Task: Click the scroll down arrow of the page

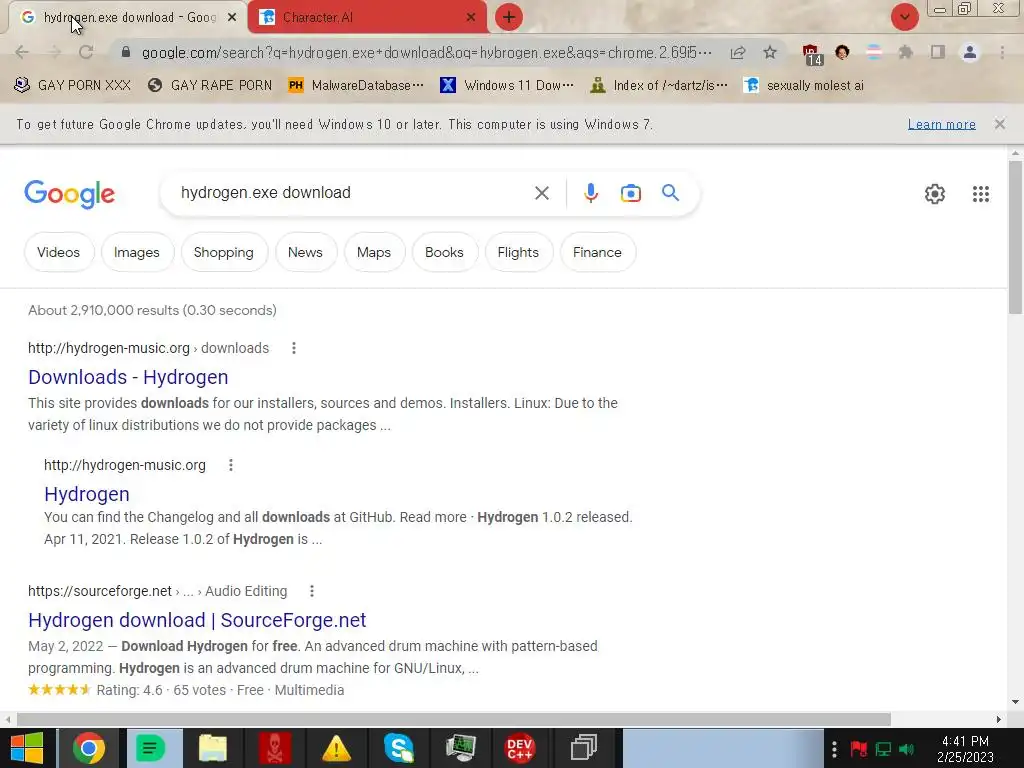Action: click(x=1015, y=702)
